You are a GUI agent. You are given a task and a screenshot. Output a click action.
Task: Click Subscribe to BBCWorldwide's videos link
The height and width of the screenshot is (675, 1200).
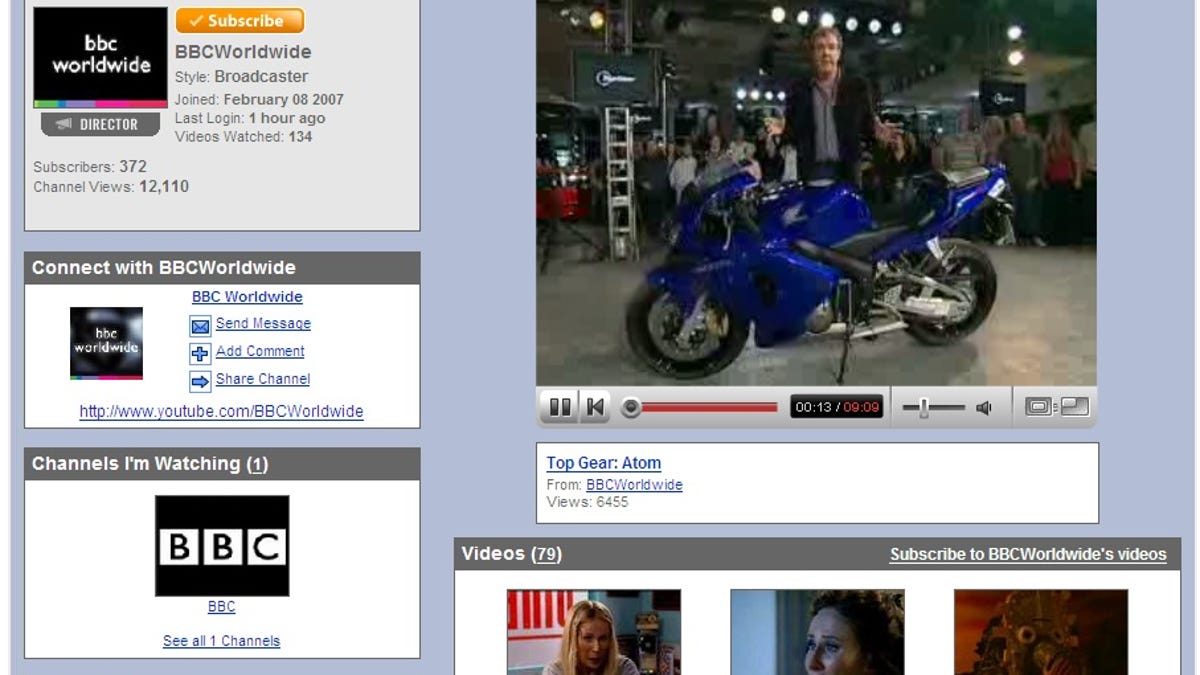pos(1028,554)
